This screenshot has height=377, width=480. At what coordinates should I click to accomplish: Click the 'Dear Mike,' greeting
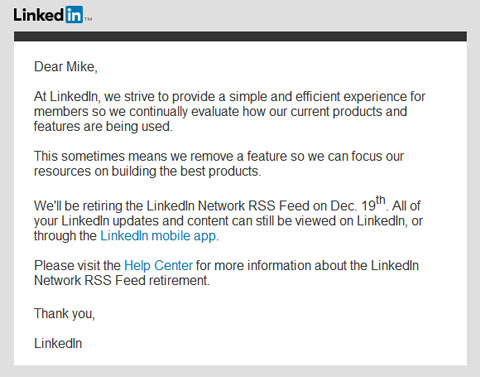(66, 67)
